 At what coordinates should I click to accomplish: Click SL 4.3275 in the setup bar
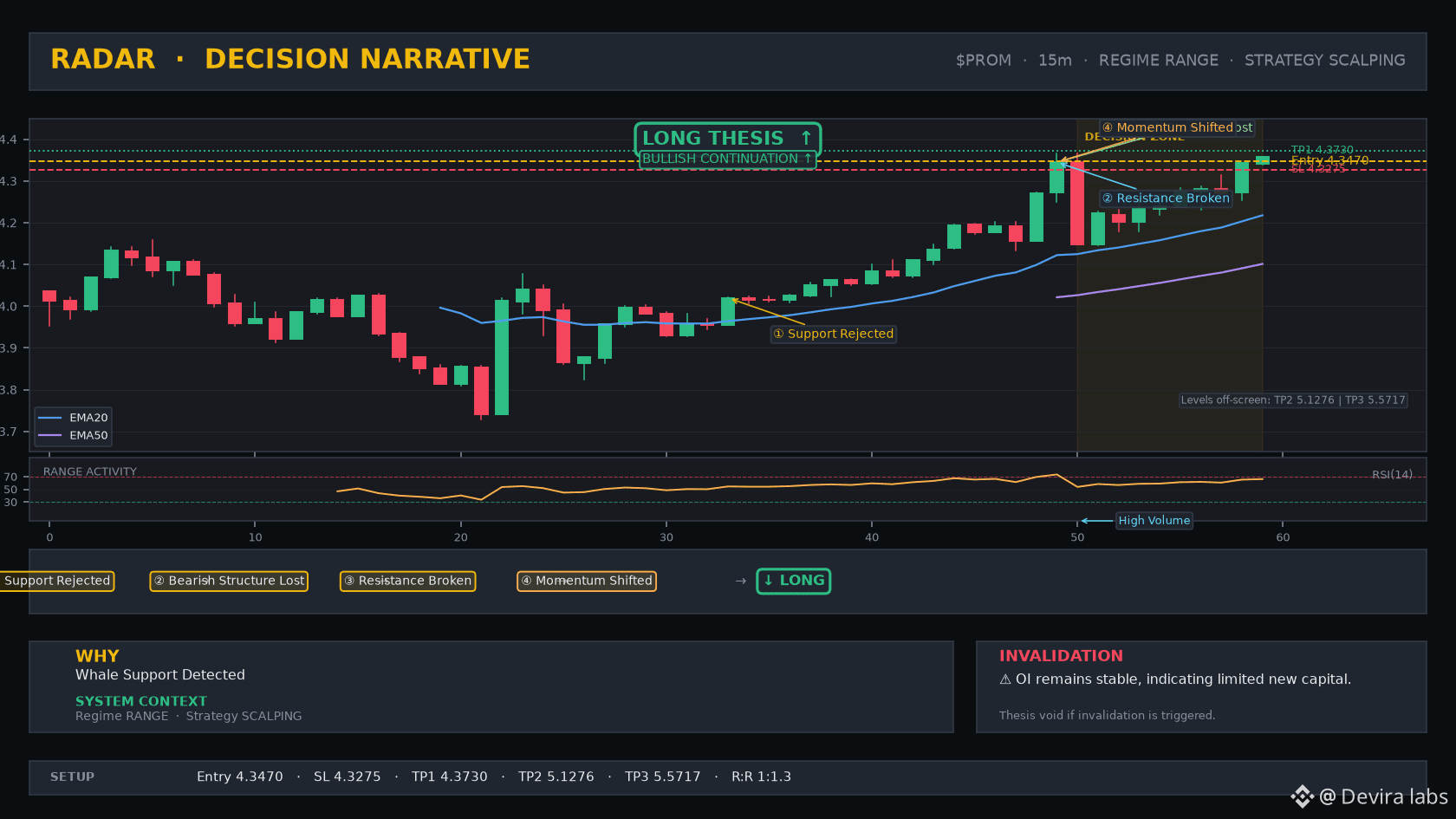(348, 777)
